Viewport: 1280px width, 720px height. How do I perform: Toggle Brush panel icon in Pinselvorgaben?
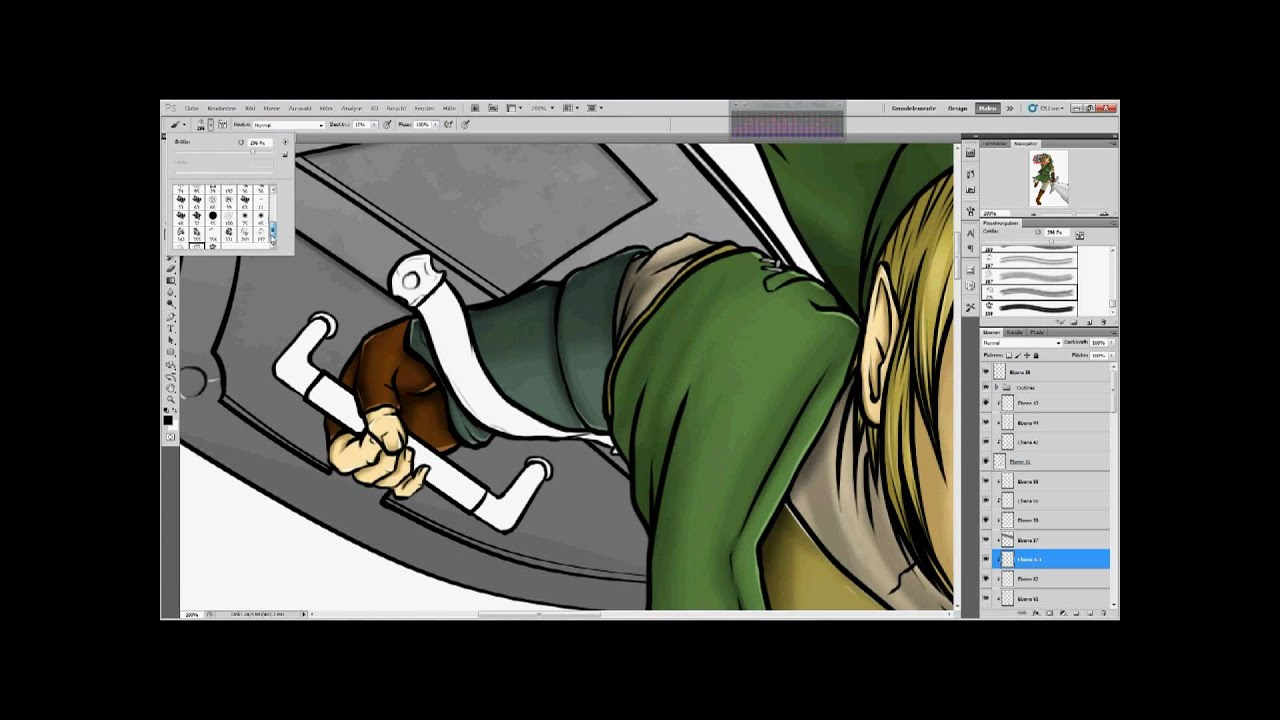[x=1080, y=235]
